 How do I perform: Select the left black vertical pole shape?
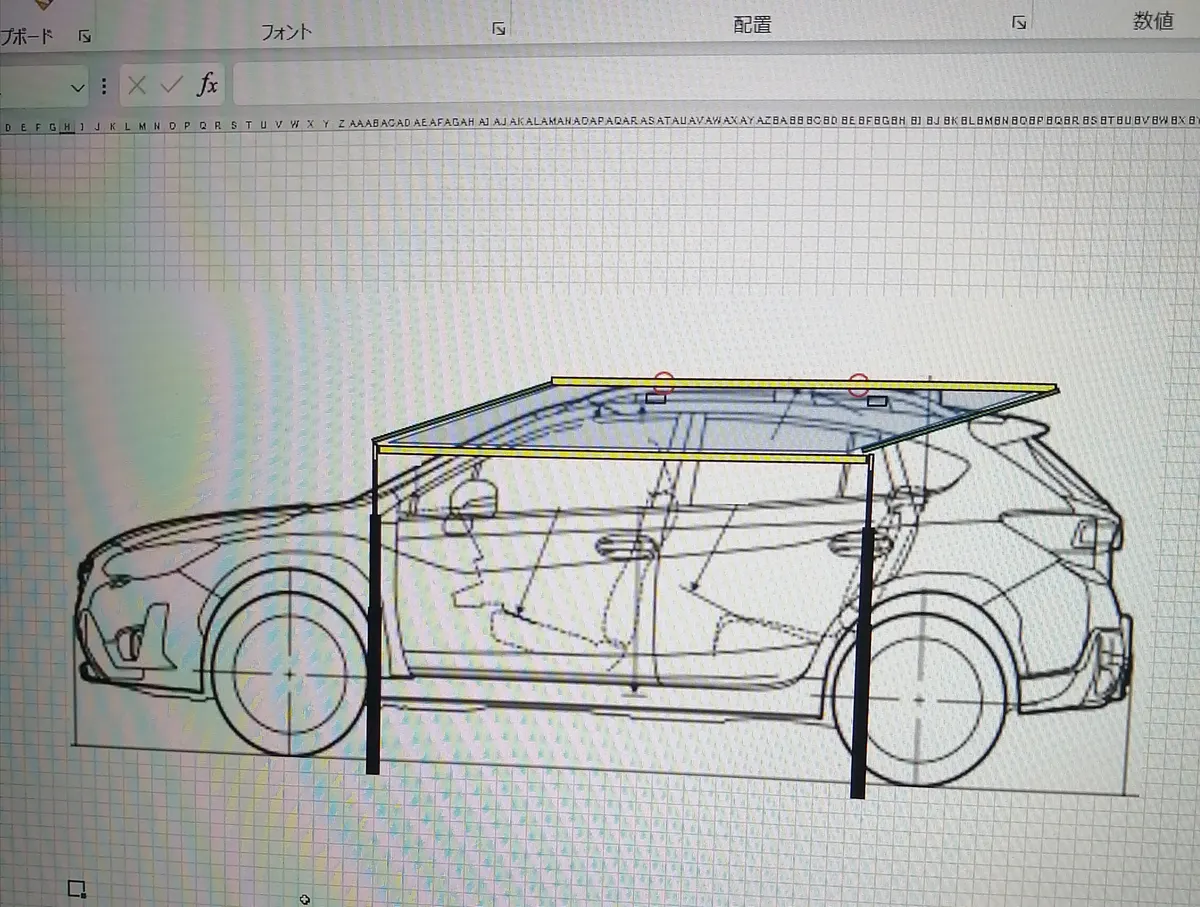pyautogui.click(x=373, y=640)
